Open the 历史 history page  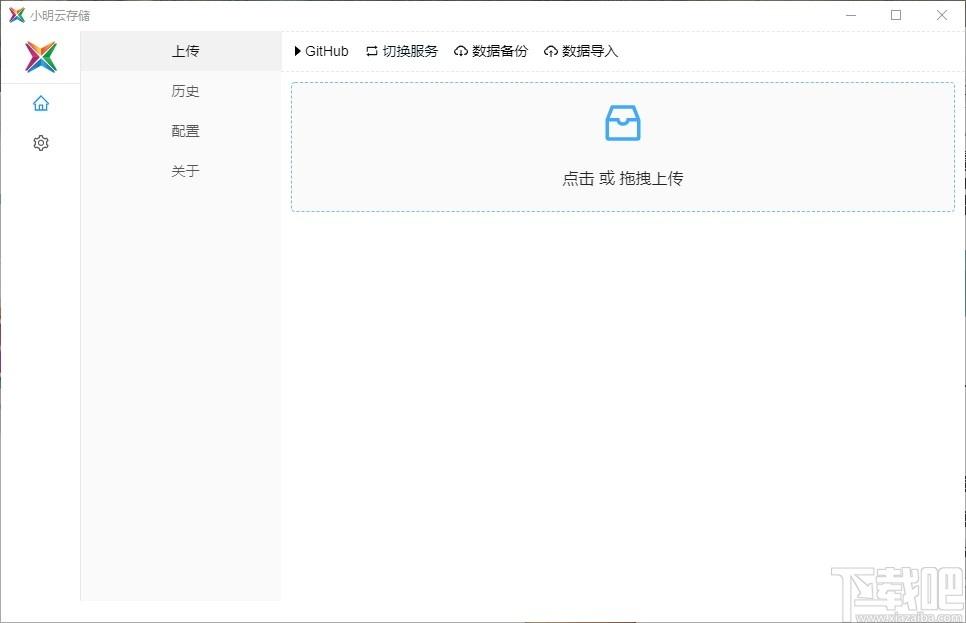coord(181,91)
